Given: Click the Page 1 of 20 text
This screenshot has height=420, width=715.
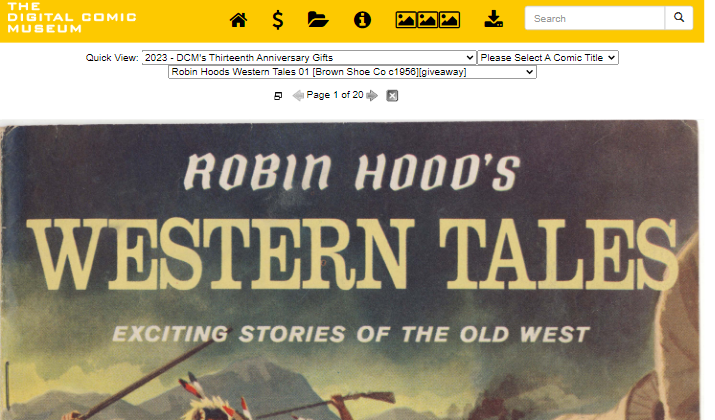Looking at the screenshot, I should (x=335, y=95).
